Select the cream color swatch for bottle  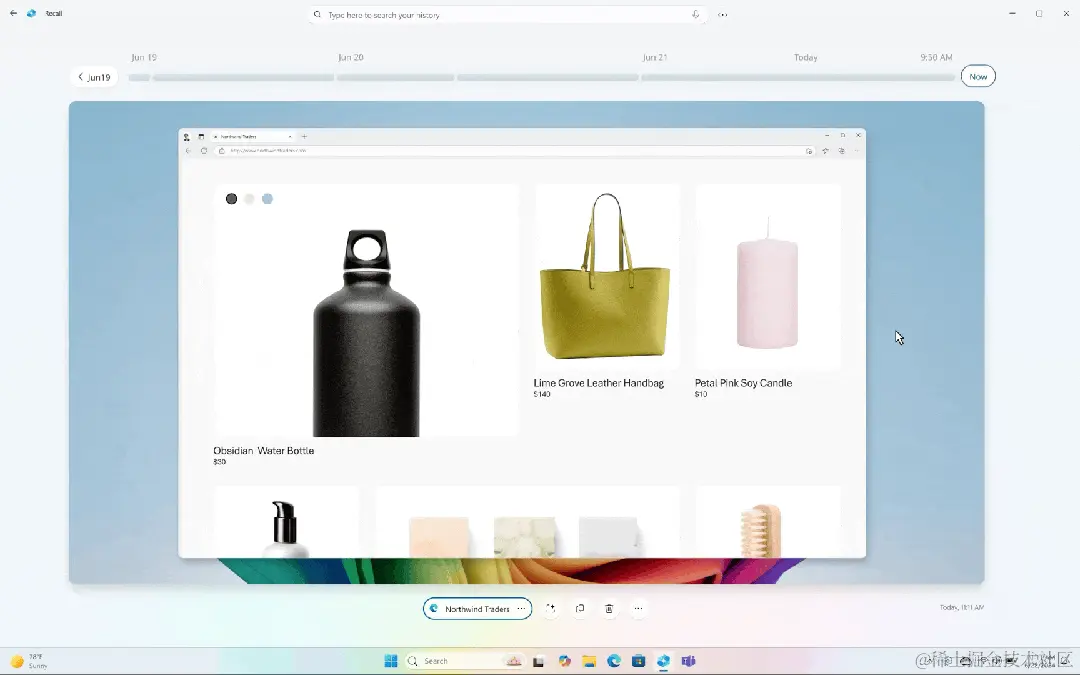coord(249,199)
